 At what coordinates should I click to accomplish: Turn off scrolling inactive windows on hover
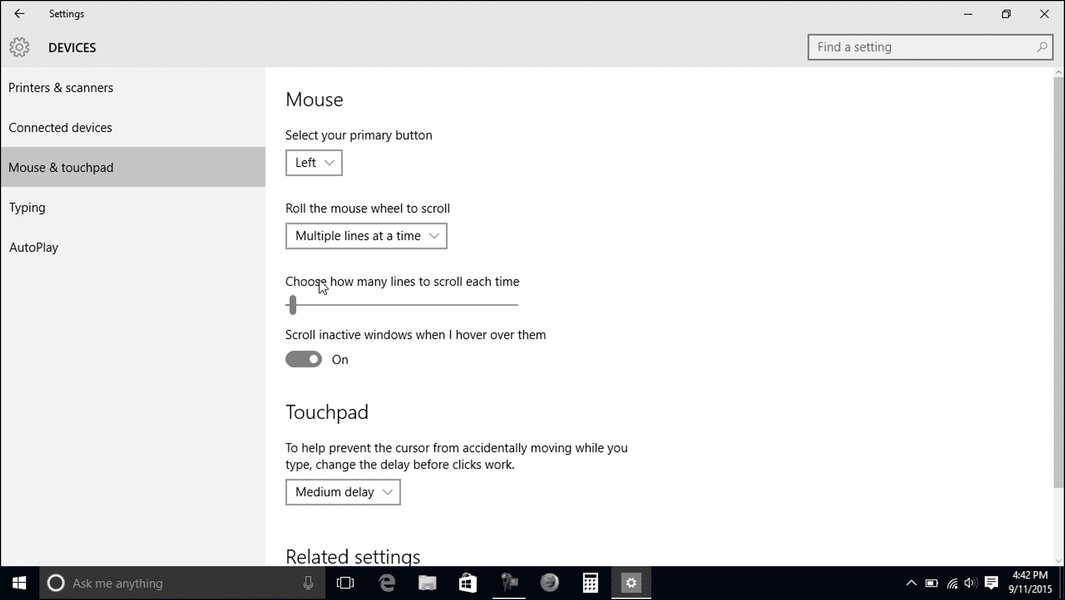(303, 358)
